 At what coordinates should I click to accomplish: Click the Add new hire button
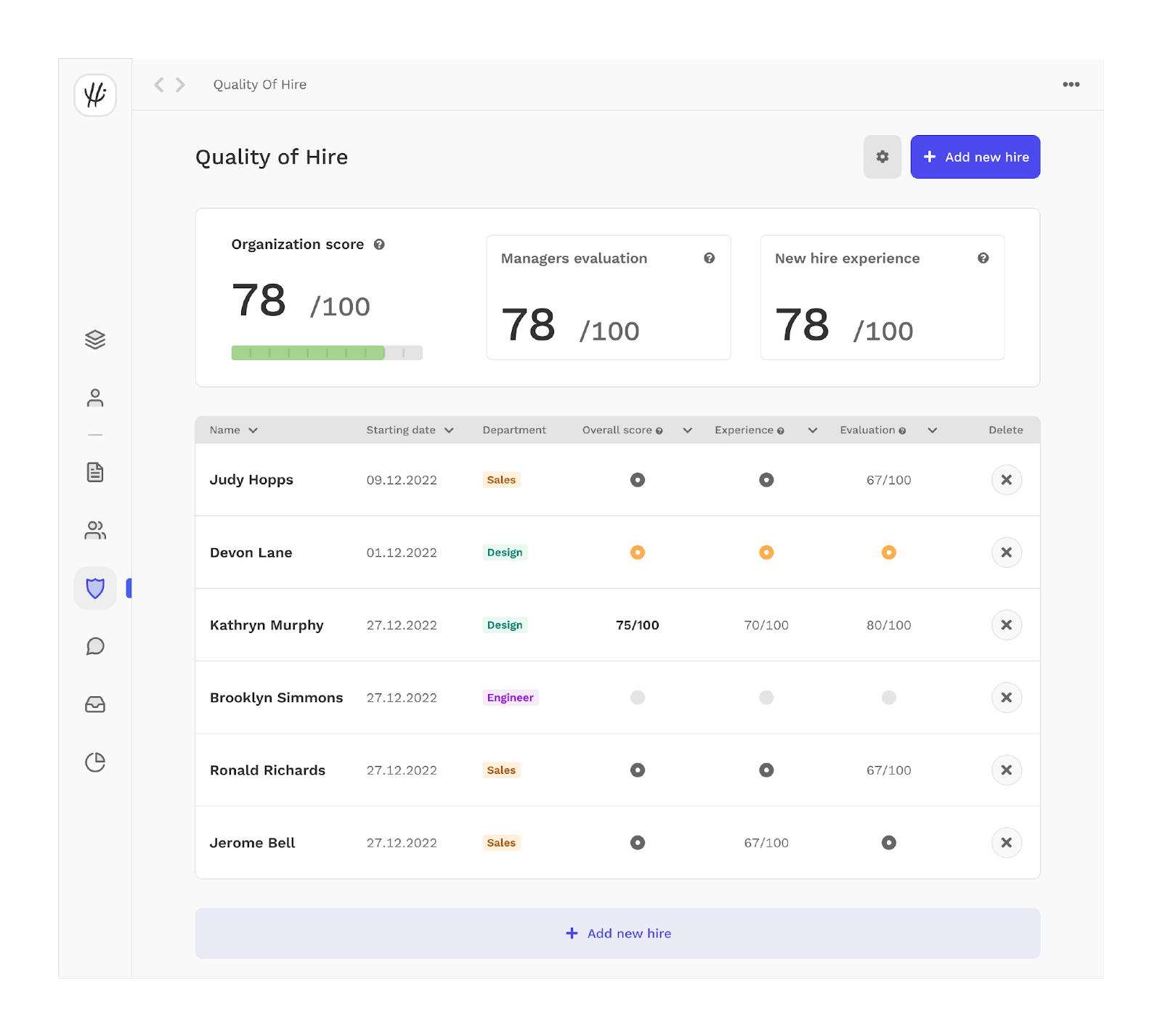pos(975,157)
